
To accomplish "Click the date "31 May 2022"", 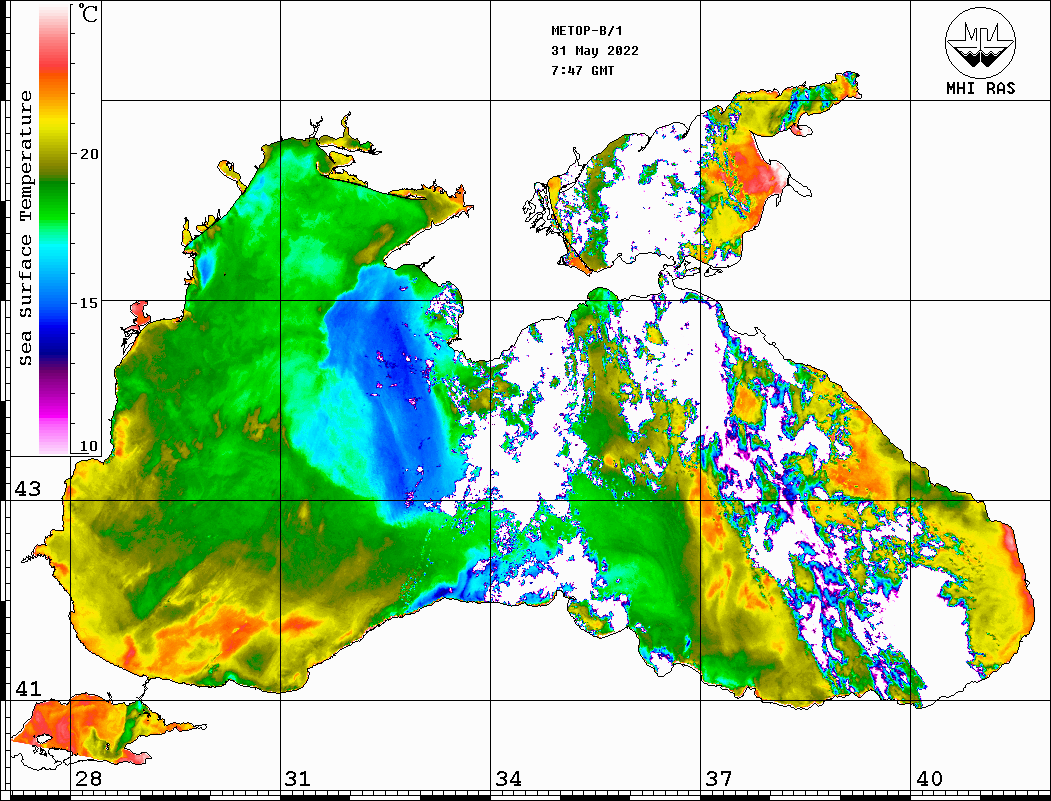I will click(595, 51).
